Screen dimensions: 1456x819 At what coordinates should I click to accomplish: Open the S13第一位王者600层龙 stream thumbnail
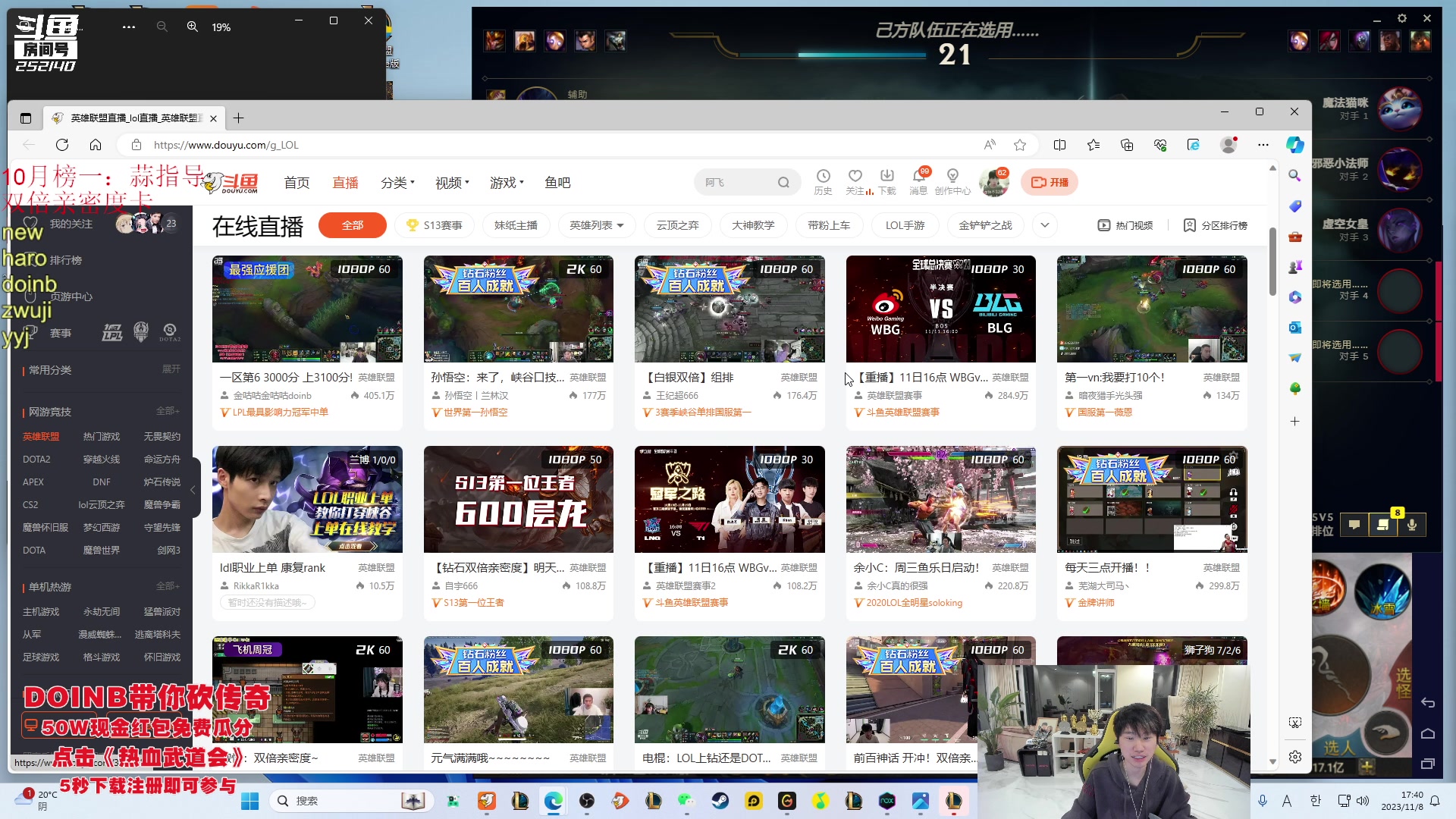pyautogui.click(x=518, y=499)
